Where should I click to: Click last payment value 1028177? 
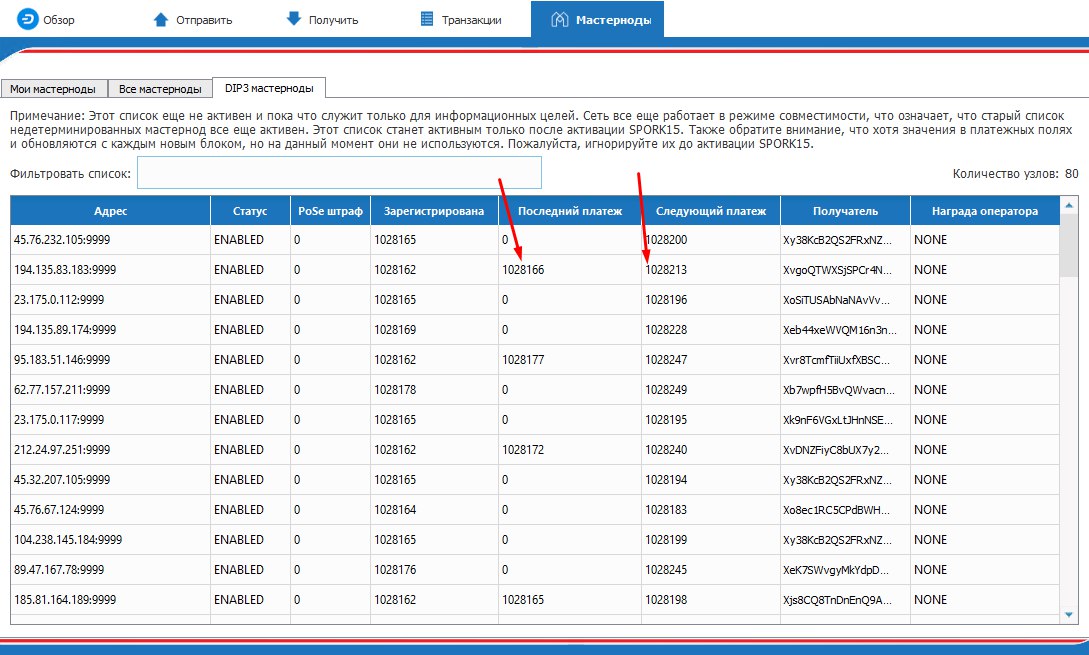[523, 359]
